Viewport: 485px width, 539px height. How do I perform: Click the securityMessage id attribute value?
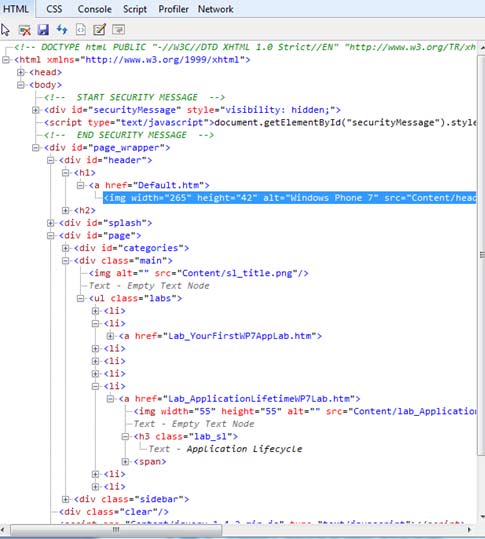(134, 110)
